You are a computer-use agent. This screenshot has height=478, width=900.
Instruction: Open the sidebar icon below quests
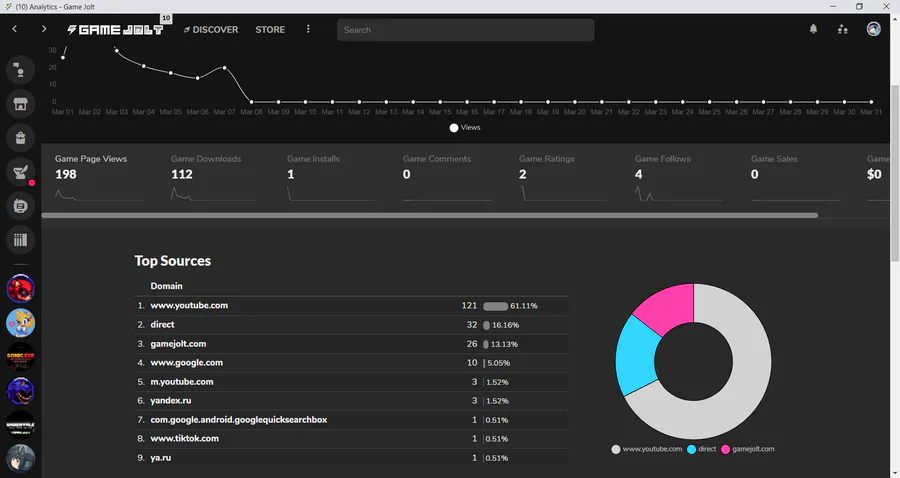[21, 205]
